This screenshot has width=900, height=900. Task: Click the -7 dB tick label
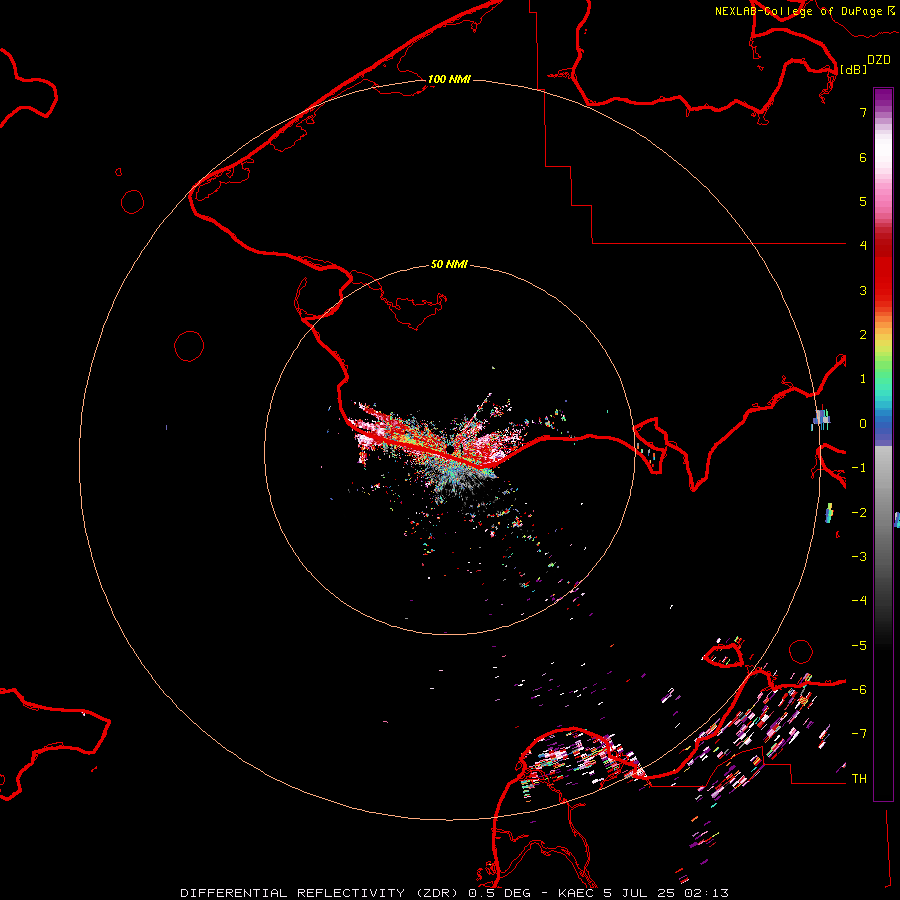click(859, 734)
